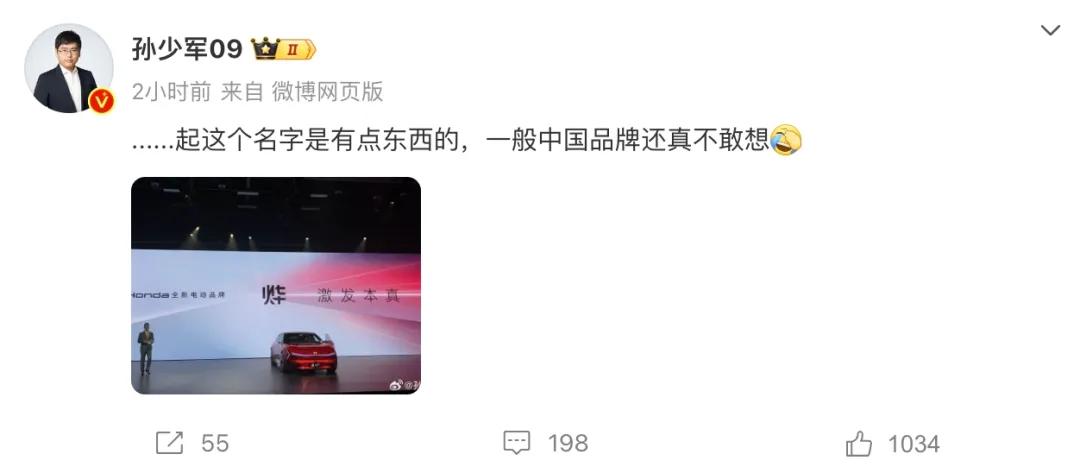Like the post with thumbs-up icon
Screen dimensions: 1080x473
859,443
